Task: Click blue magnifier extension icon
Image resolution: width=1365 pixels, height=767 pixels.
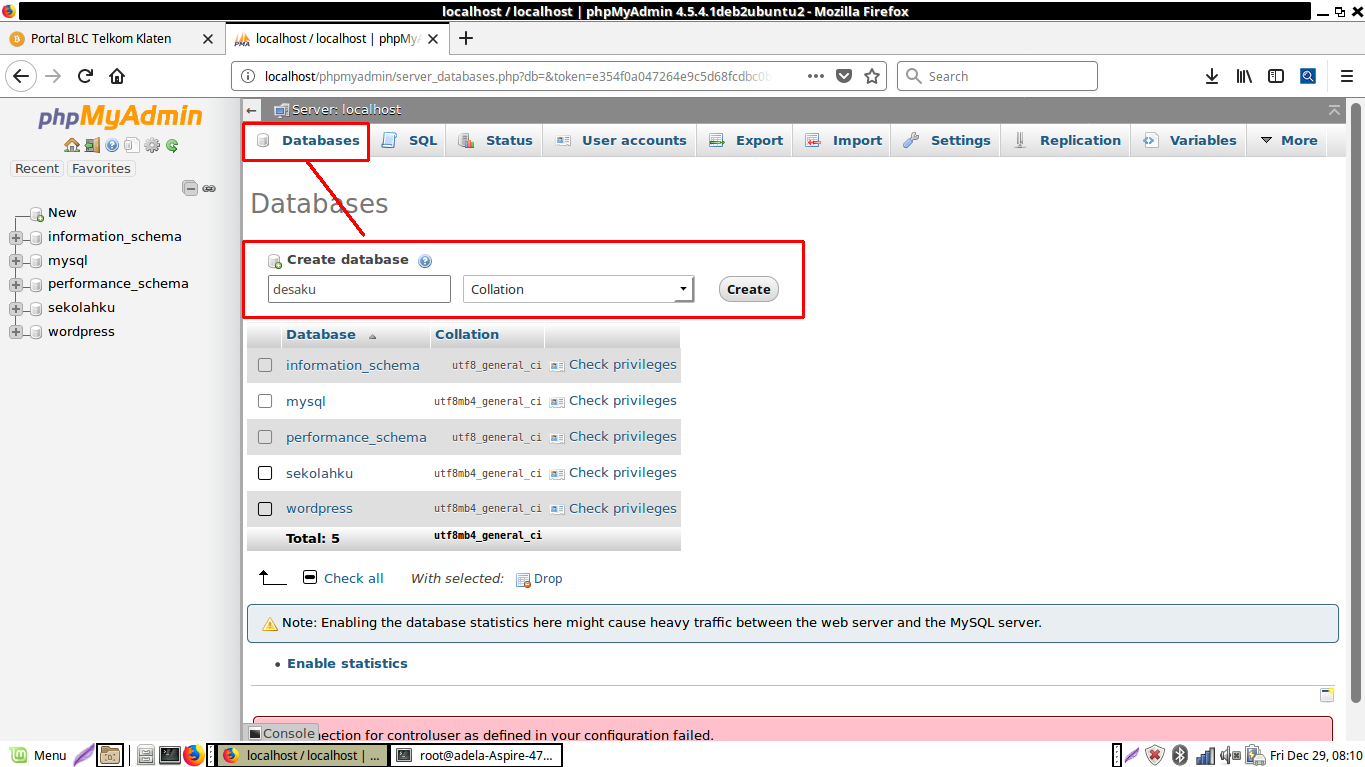Action: 1308,76
